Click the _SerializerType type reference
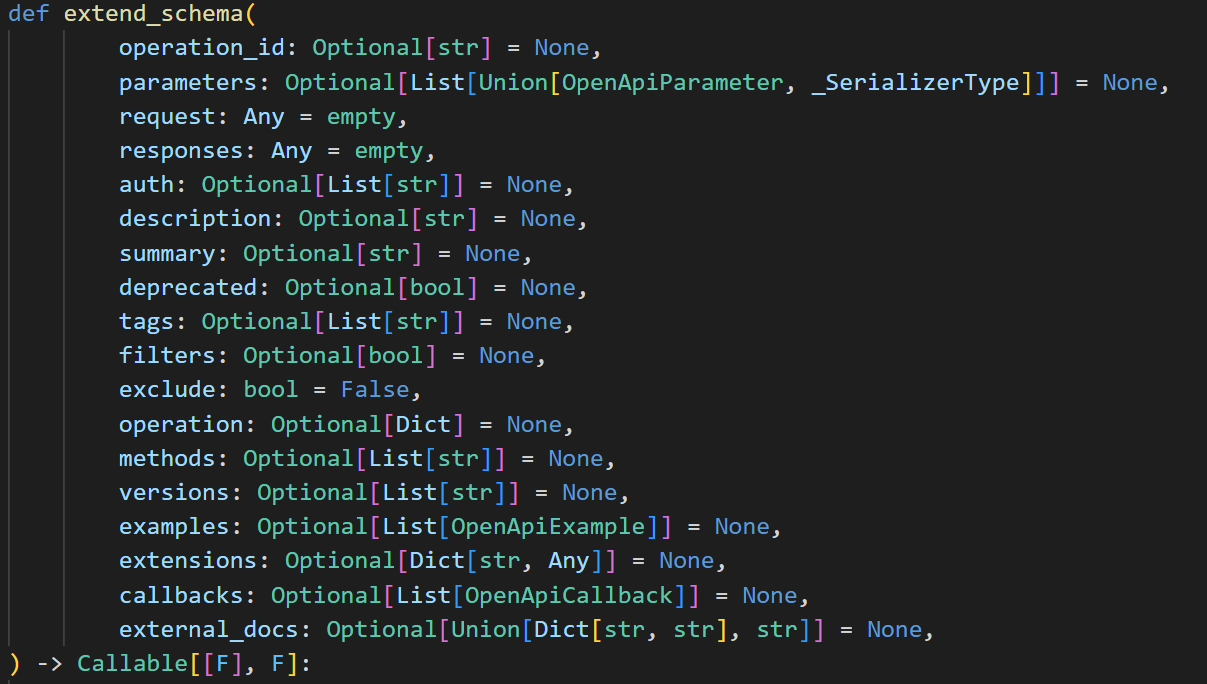 point(916,82)
